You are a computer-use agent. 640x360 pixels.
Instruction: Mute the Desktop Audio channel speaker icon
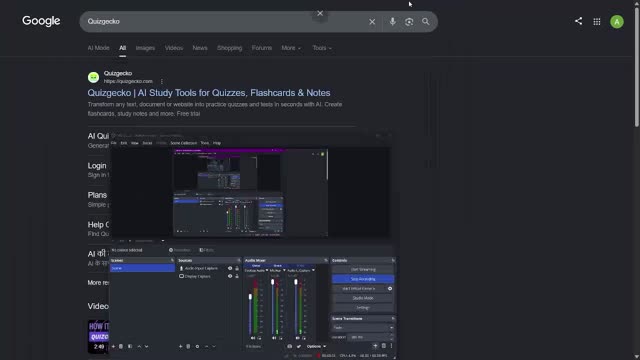pos(253,338)
